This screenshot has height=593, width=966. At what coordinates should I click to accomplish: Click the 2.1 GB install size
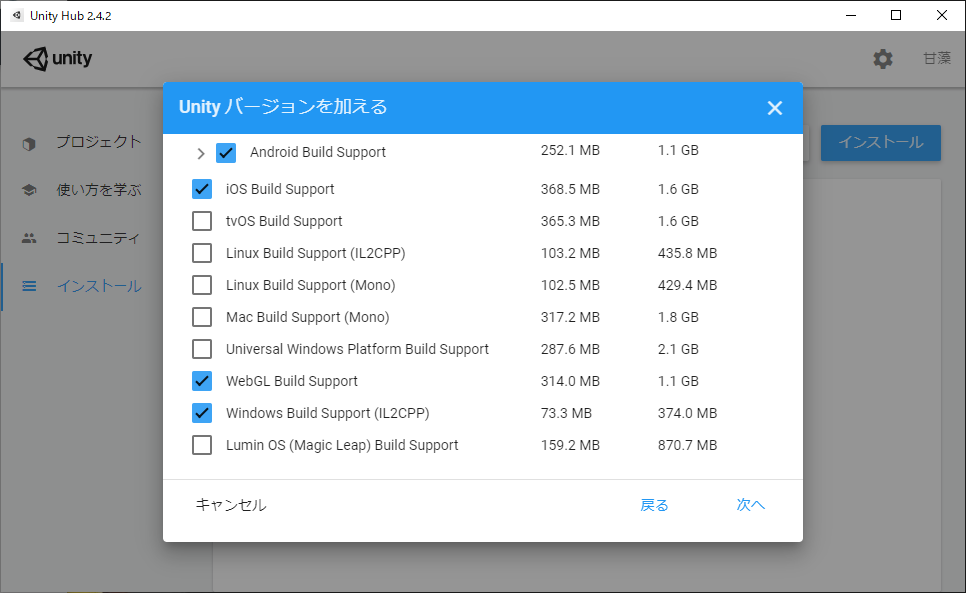[x=678, y=349]
